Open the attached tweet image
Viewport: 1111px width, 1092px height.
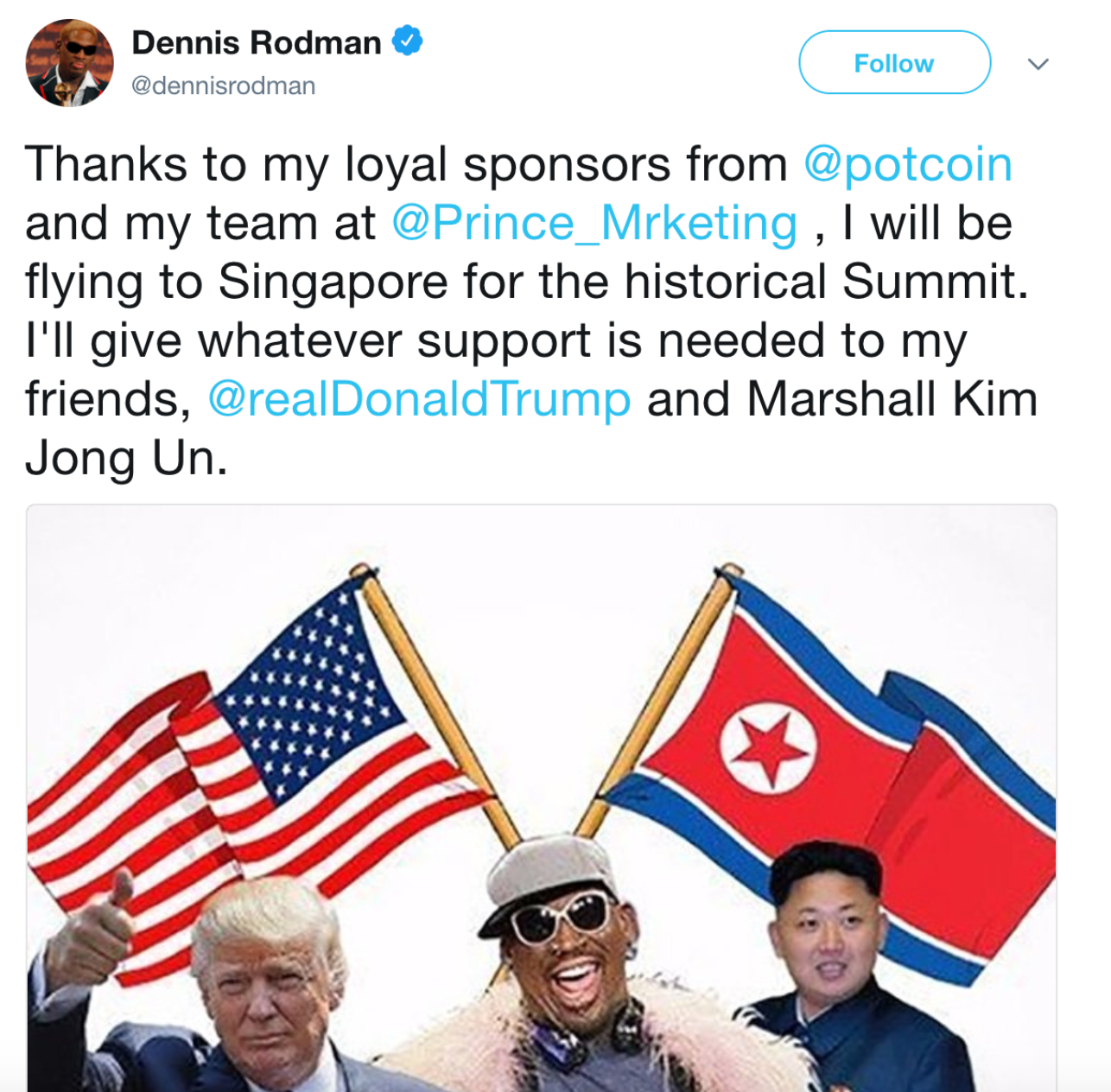pyautogui.click(x=542, y=798)
